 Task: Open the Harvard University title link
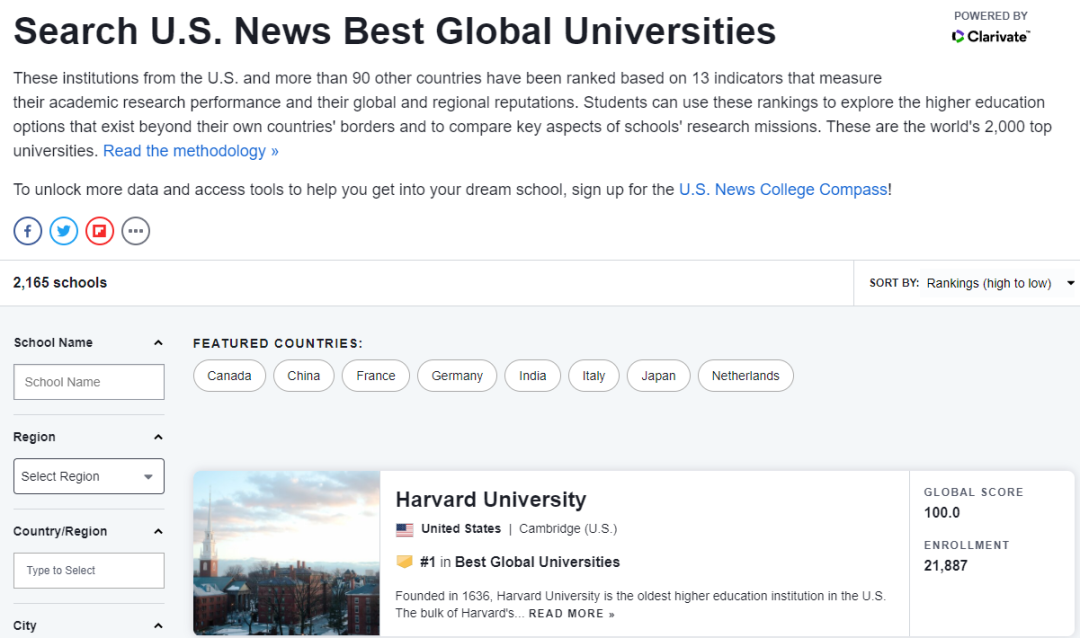coord(490,499)
